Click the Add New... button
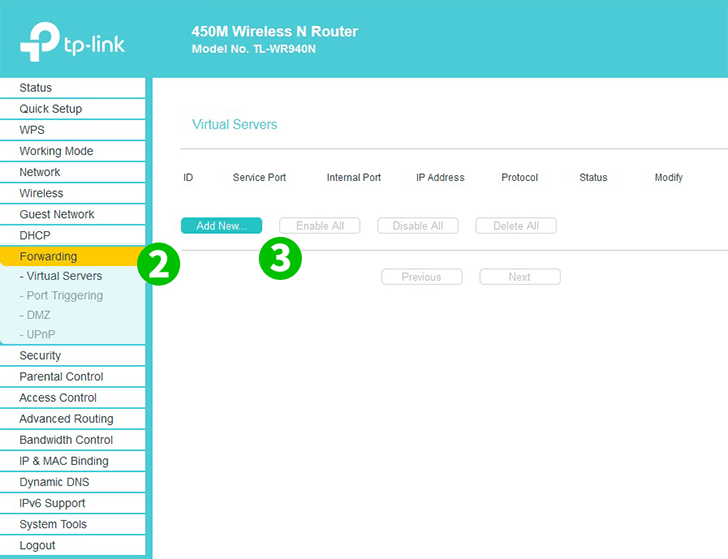This screenshot has height=559, width=728. coord(221,226)
